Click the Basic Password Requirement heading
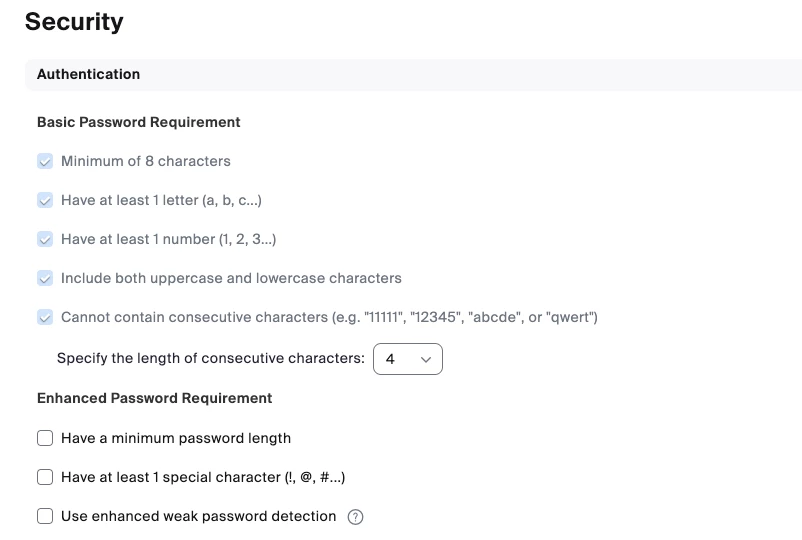The image size is (802, 540). coord(139,122)
